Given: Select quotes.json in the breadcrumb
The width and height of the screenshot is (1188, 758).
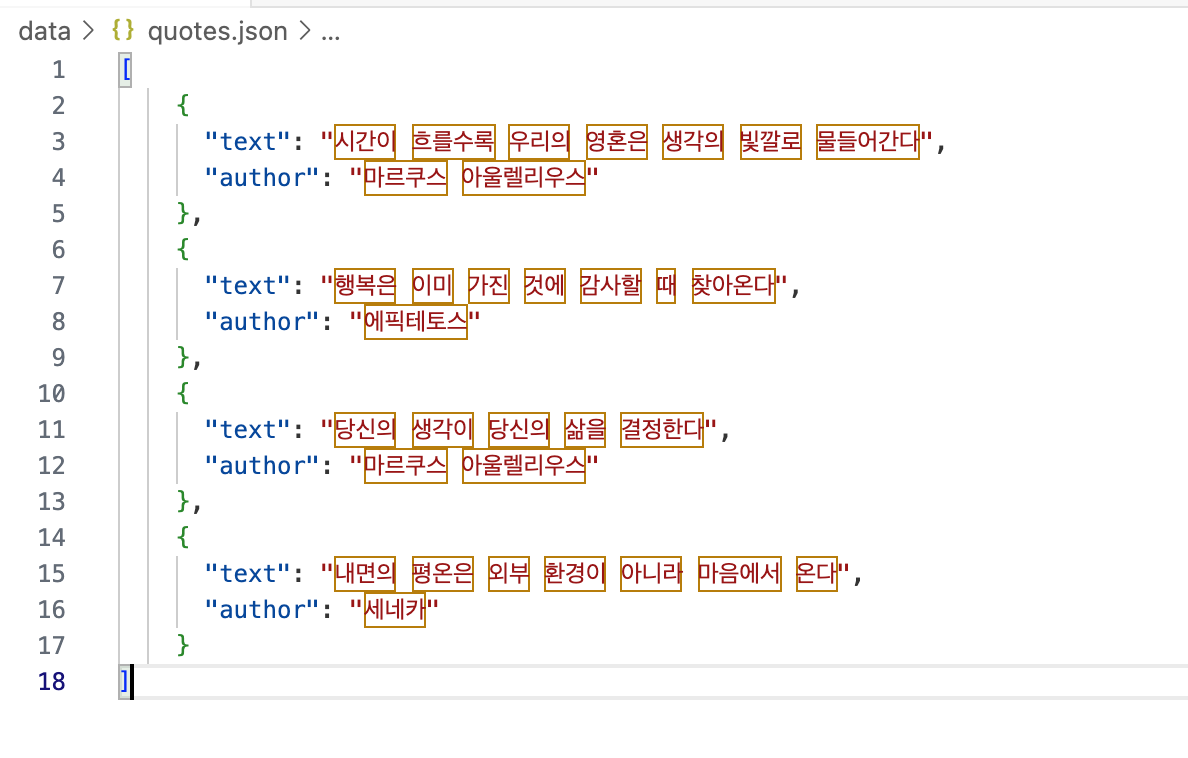Looking at the screenshot, I should [x=217, y=31].
